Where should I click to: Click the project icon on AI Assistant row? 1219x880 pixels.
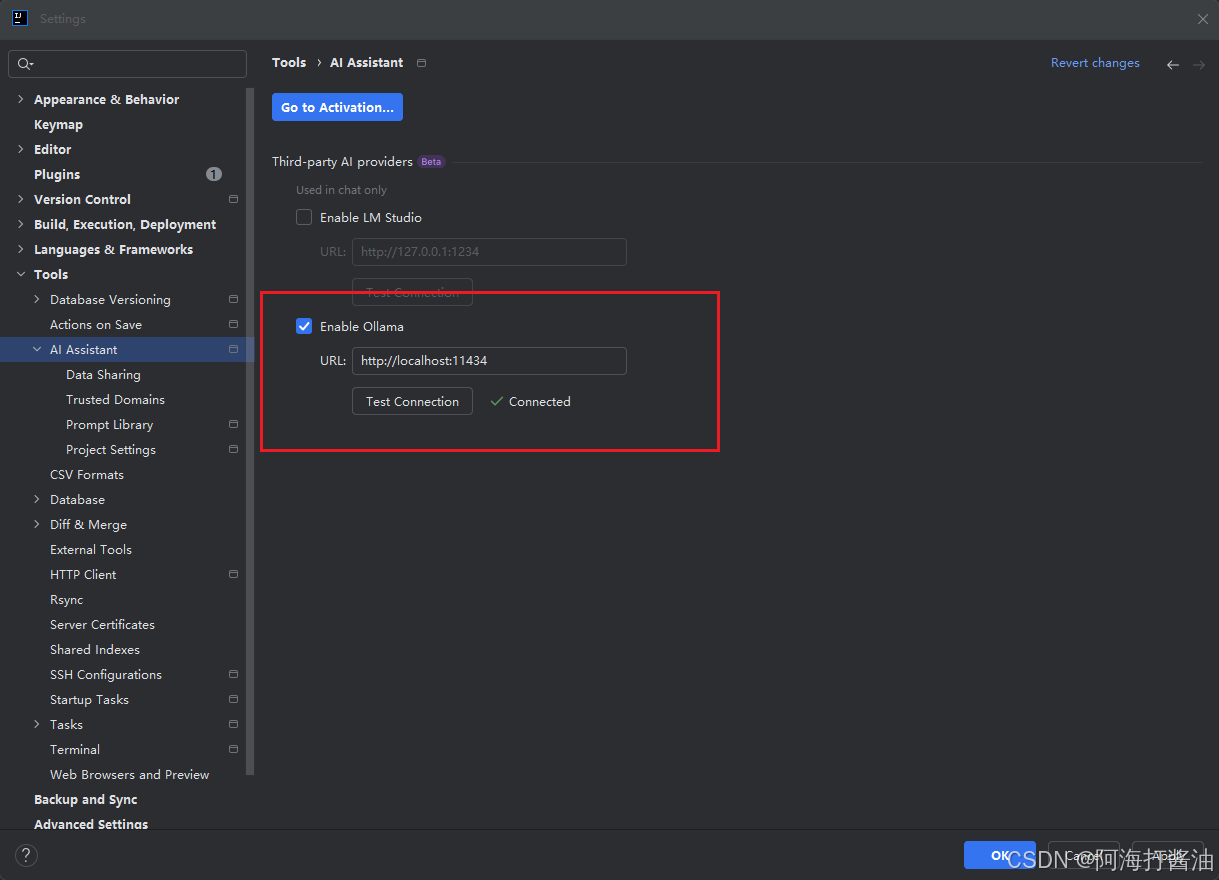click(x=233, y=349)
